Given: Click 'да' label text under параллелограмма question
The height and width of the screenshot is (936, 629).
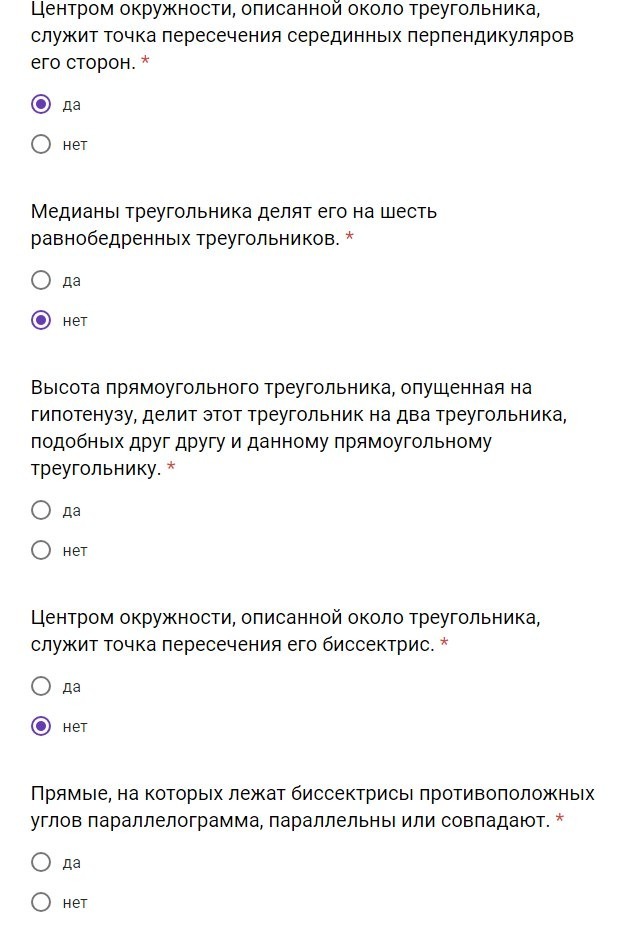Looking at the screenshot, I should pyautogui.click(x=72, y=863).
